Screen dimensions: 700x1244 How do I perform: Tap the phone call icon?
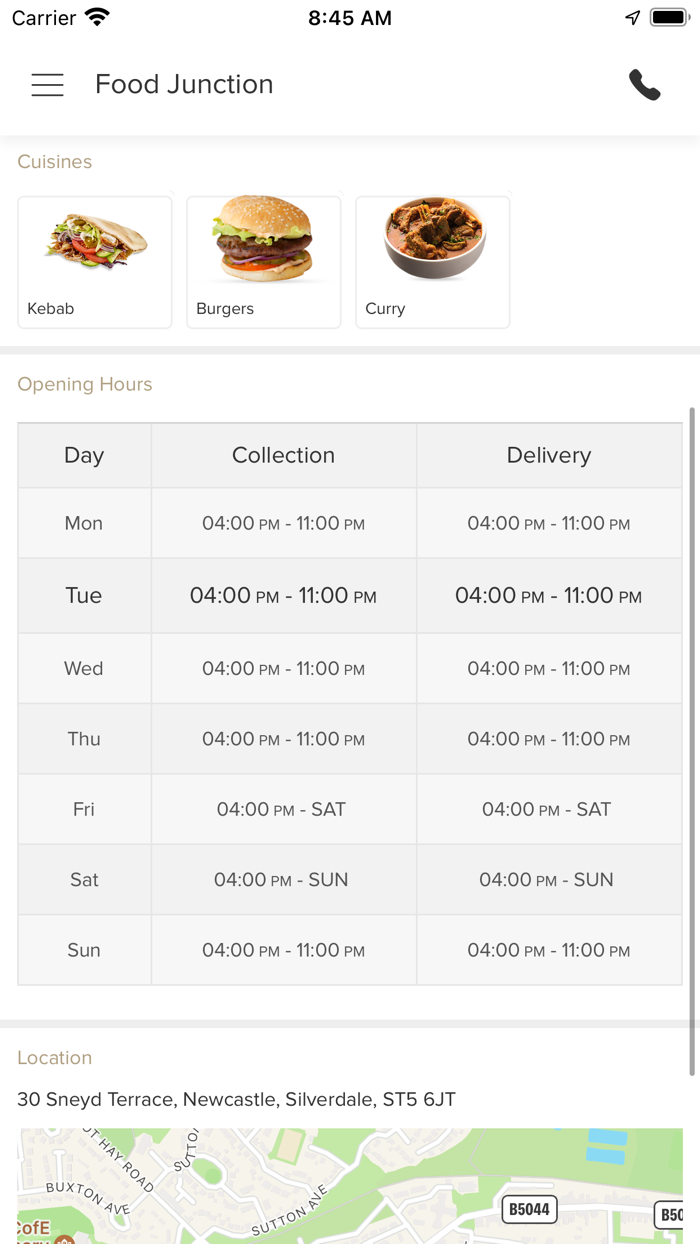point(645,85)
